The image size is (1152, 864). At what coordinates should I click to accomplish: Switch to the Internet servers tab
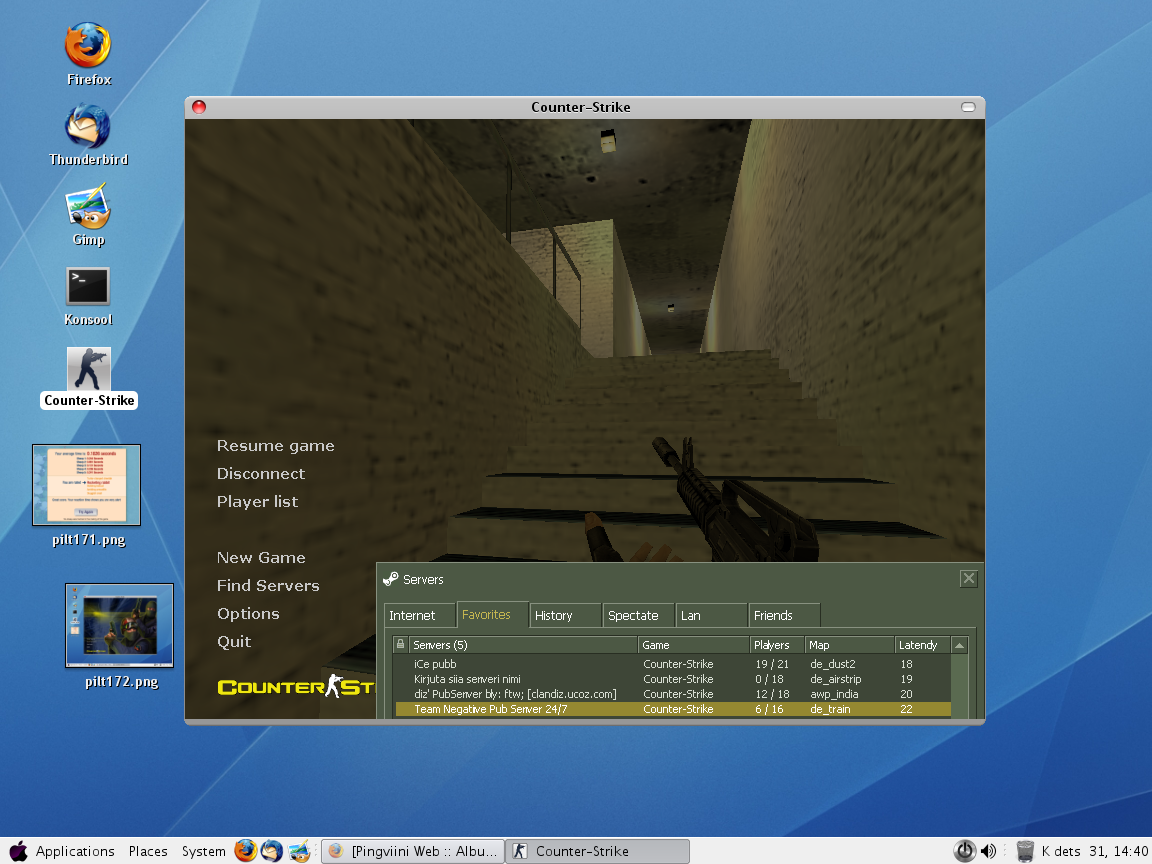[420, 615]
